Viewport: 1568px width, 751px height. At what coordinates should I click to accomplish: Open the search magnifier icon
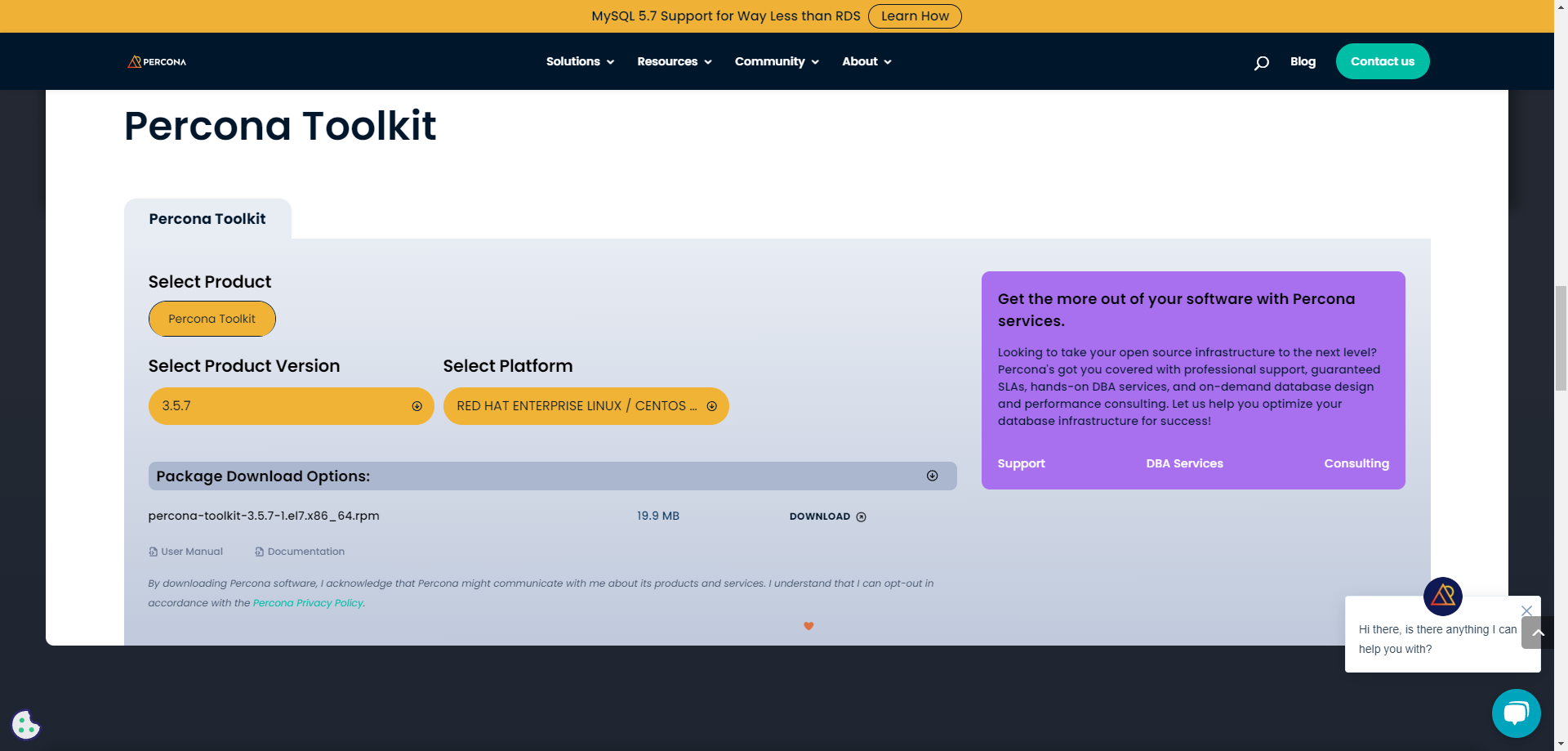pos(1261,63)
